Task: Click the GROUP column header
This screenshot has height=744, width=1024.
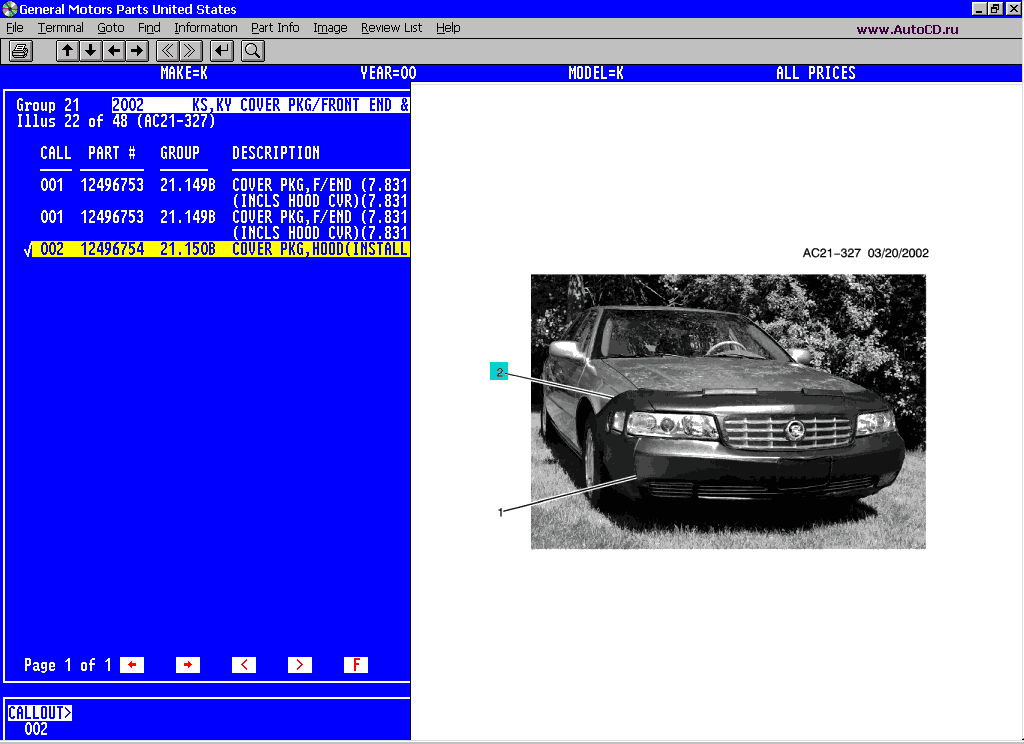Action: (x=180, y=153)
